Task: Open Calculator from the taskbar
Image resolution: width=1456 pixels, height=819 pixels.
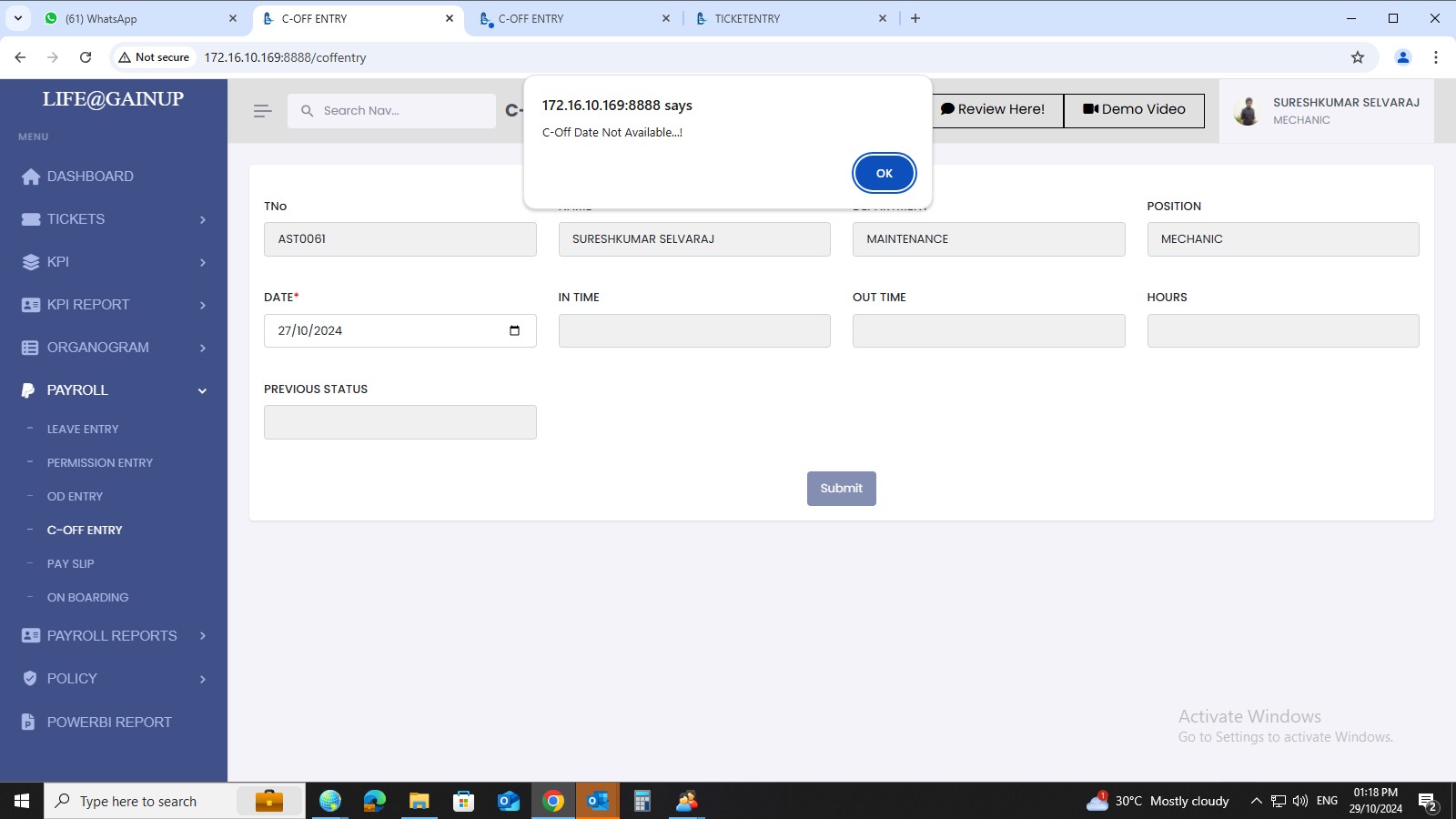Action: pos(642,801)
